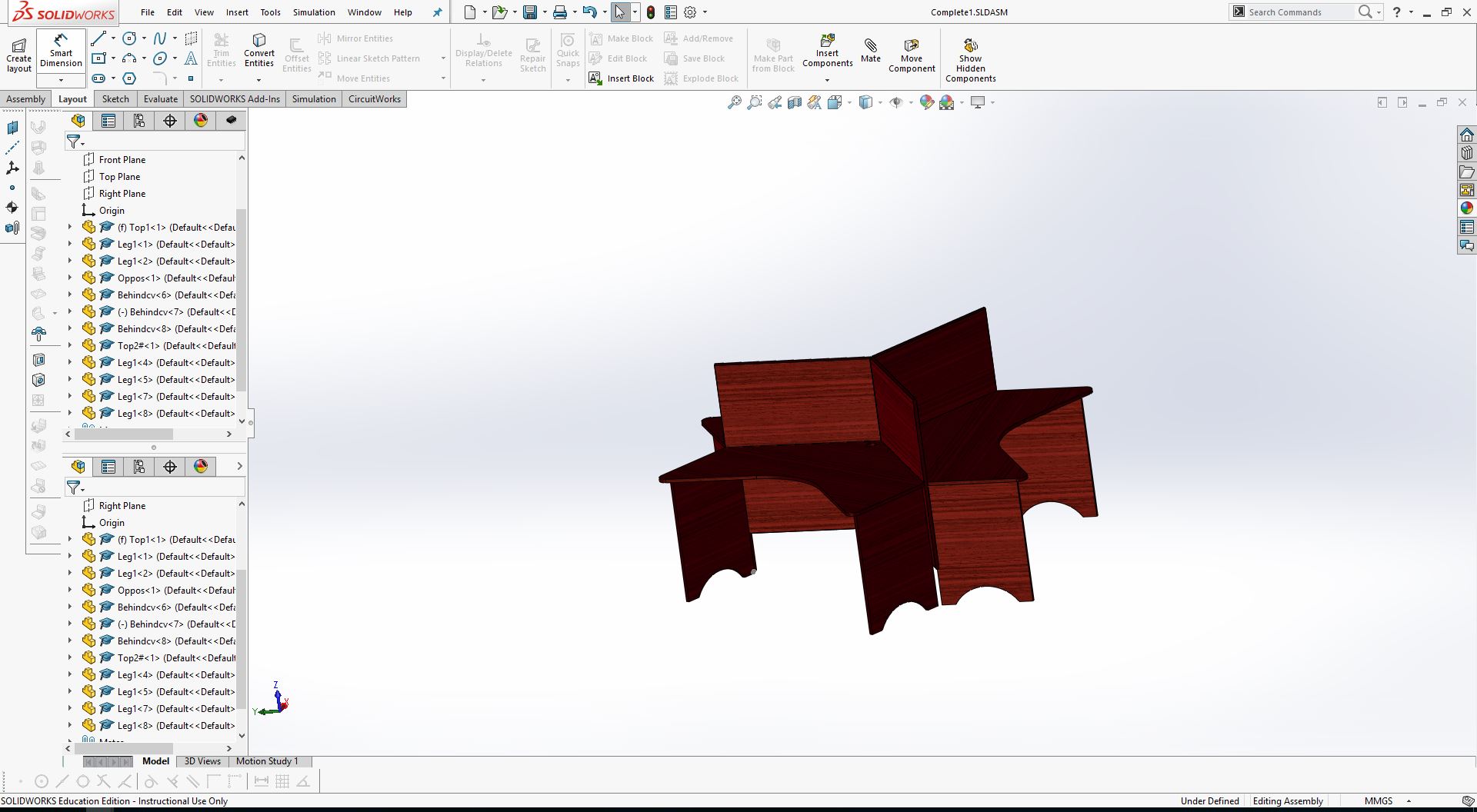This screenshot has width=1477, height=812.
Task: Click Show Hidden Components
Action: click(970, 60)
